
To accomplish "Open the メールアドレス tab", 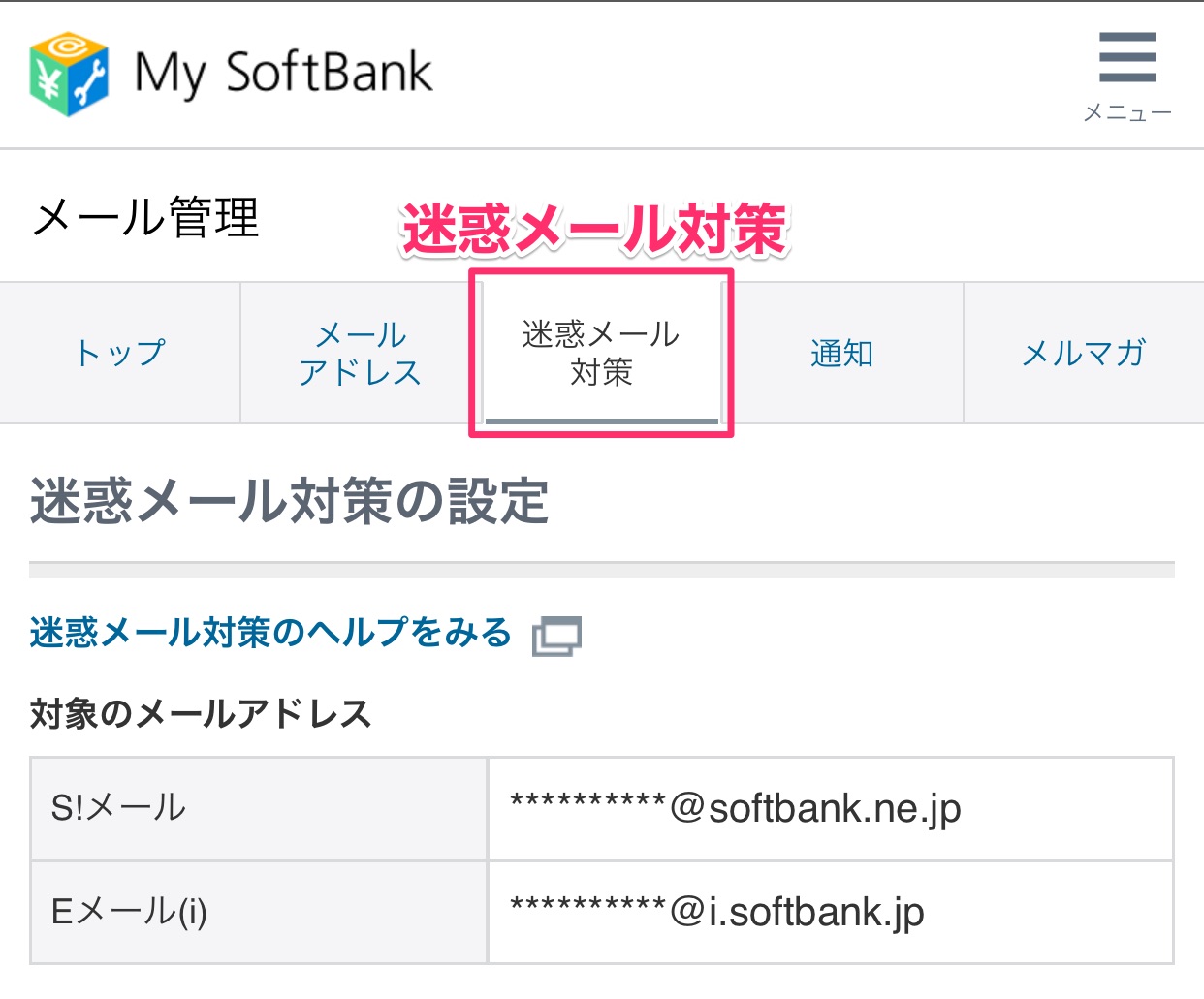I will click(x=360, y=353).
